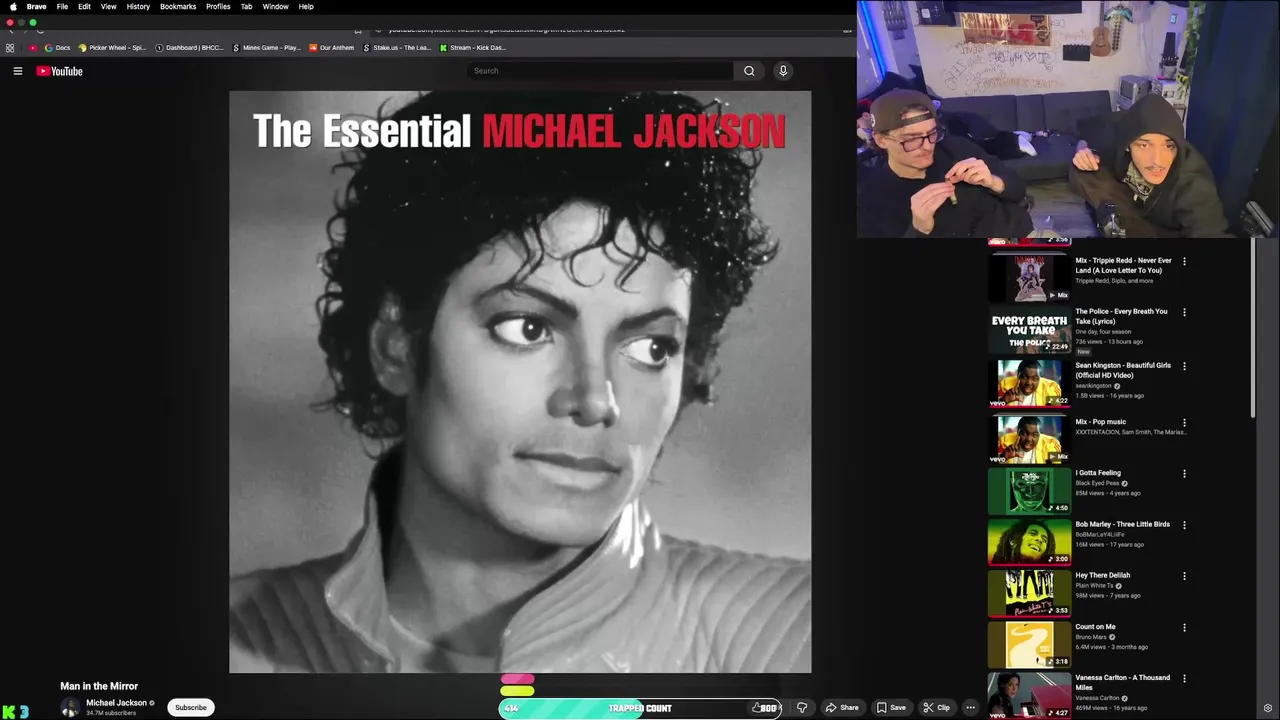Open the Apple menu

(13, 6)
